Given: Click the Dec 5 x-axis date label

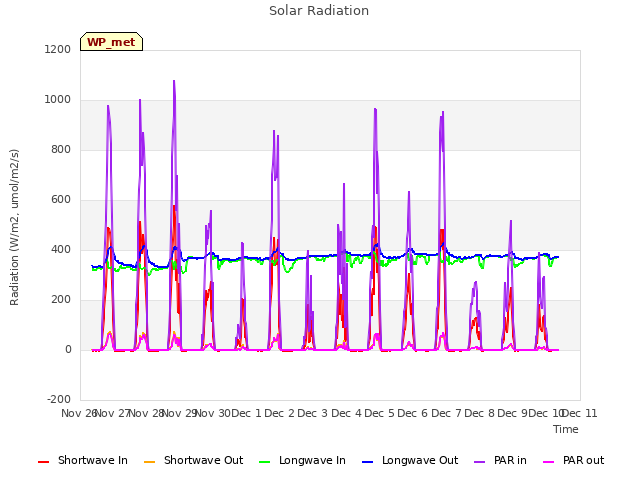Looking at the screenshot, I should pos(379,413).
